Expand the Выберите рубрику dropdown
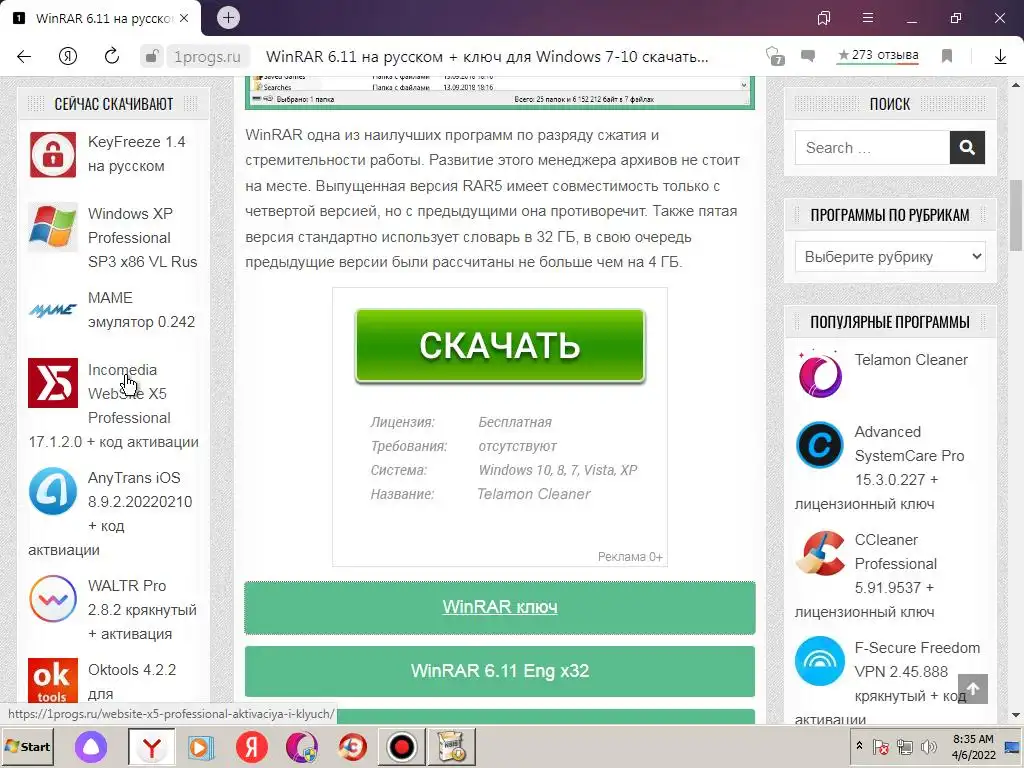 [890, 257]
